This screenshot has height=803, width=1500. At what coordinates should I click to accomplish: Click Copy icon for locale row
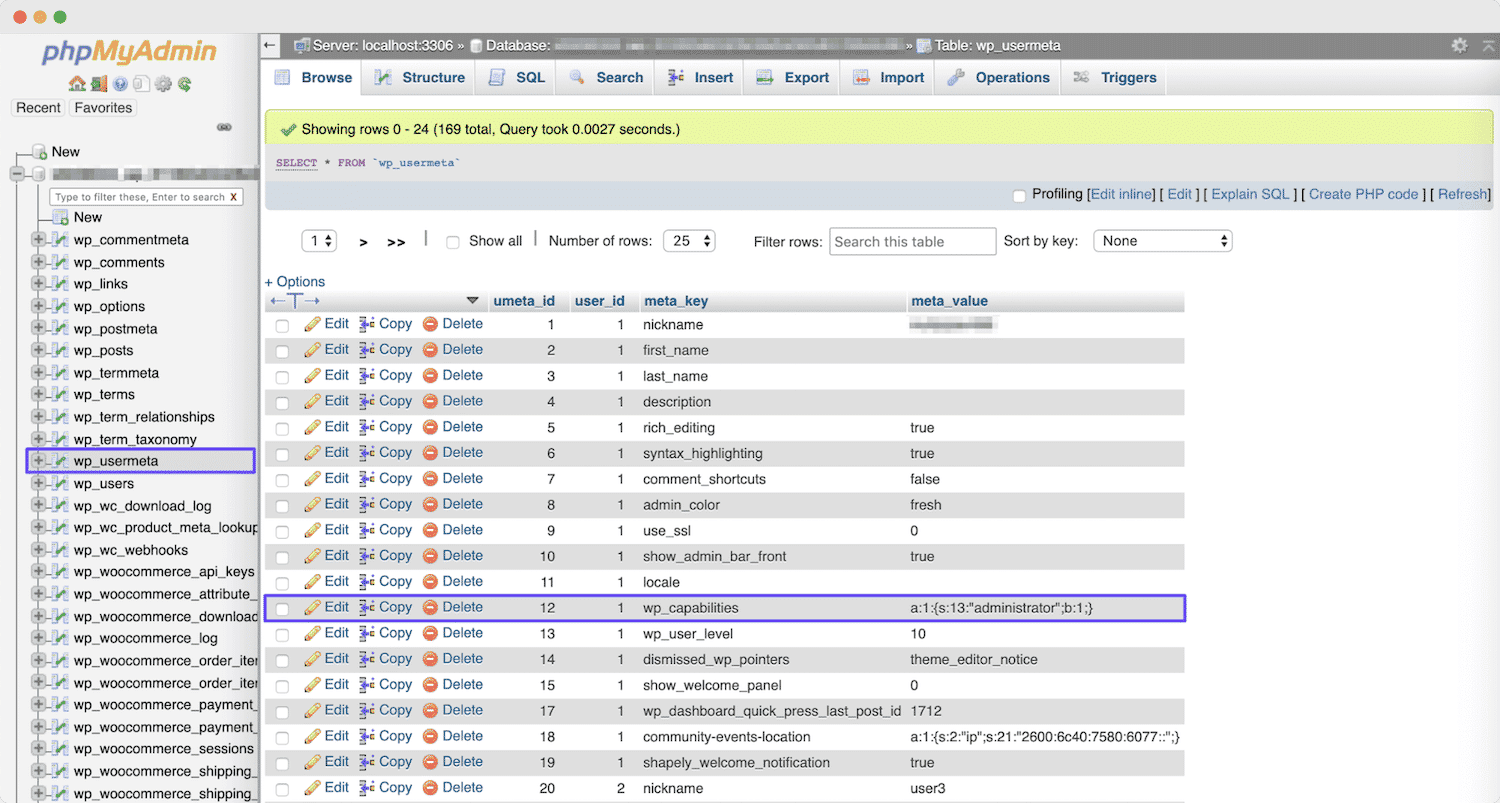tap(367, 581)
